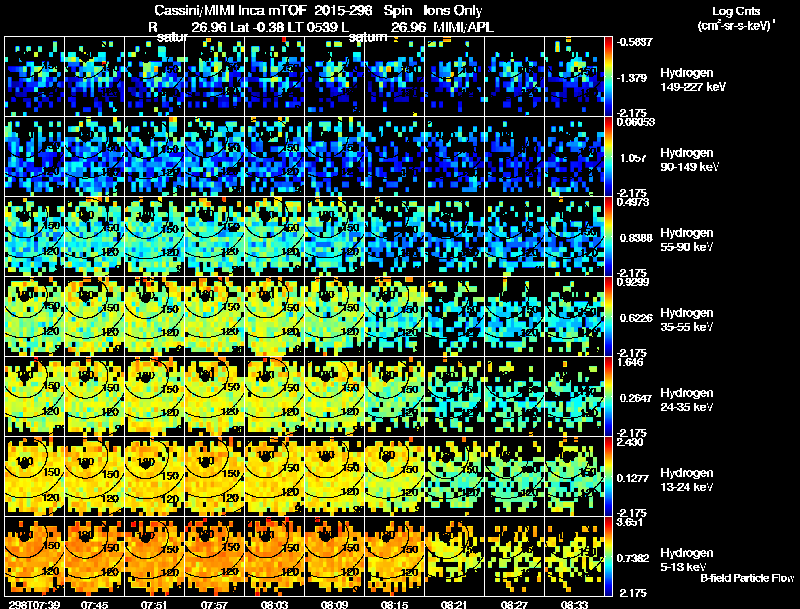Click the '-0.5837' colorbar maximum value

pos(635,42)
